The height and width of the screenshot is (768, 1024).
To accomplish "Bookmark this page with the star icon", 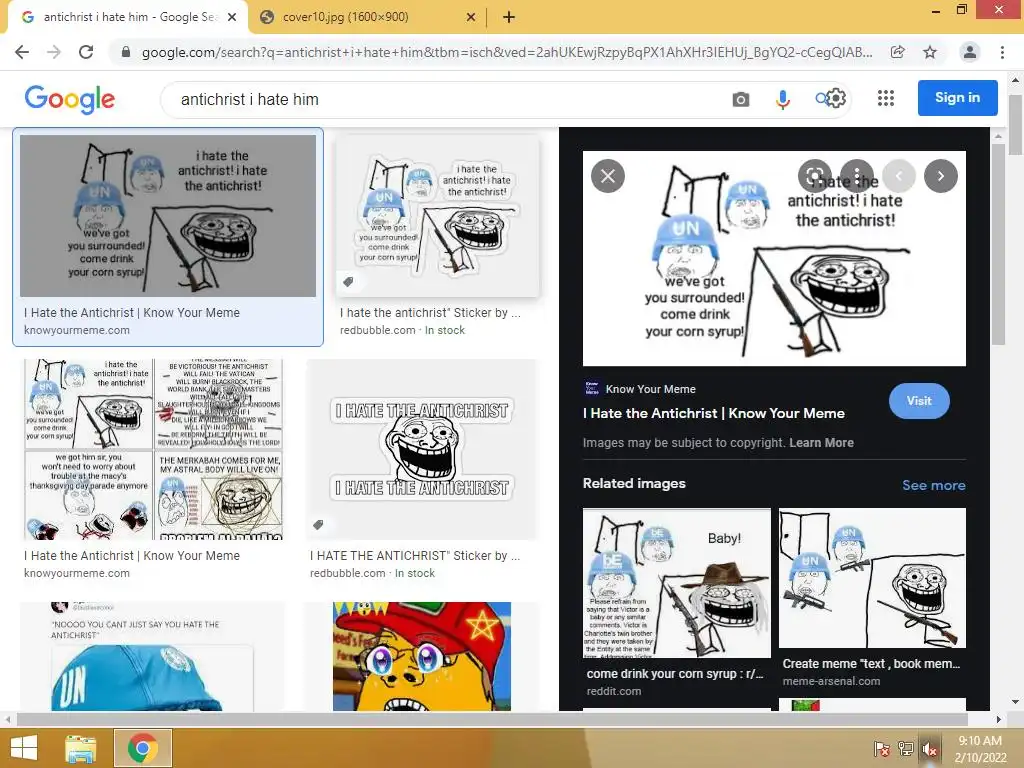I will pyautogui.click(x=930, y=52).
